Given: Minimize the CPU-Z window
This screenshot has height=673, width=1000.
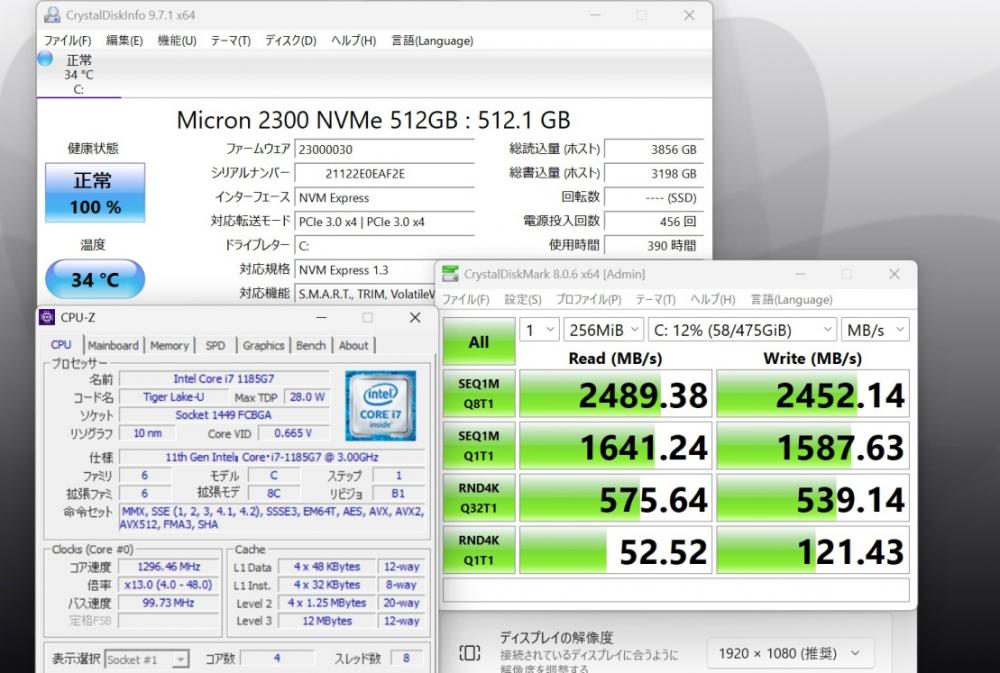Looking at the screenshot, I should point(321,317).
